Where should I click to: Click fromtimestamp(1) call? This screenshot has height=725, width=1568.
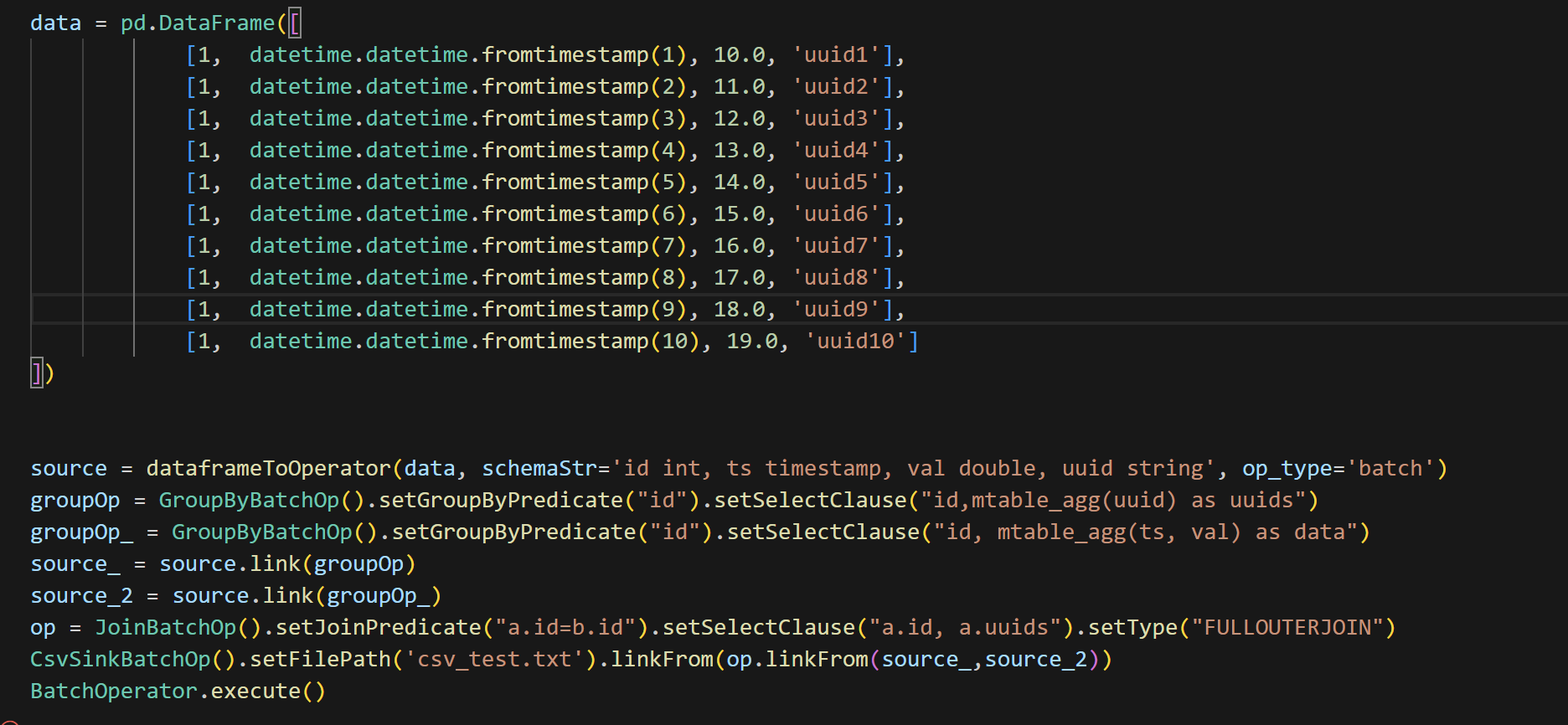[585, 55]
